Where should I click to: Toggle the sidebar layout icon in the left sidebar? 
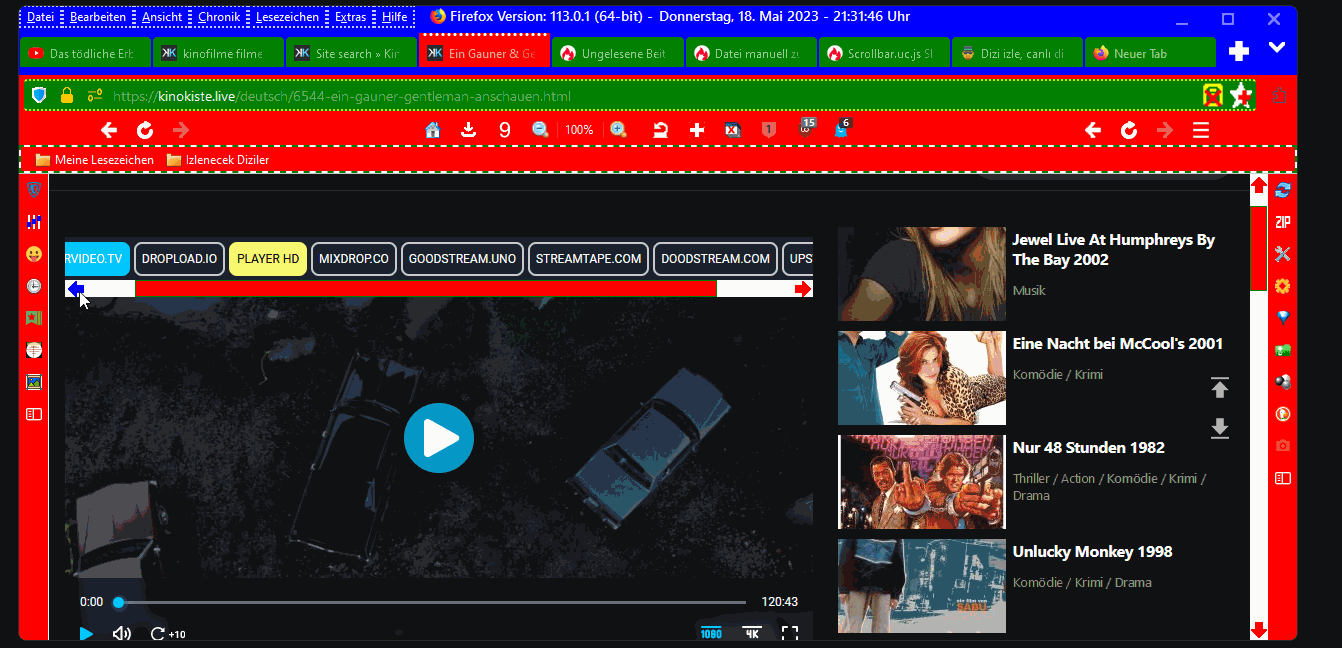tap(34, 414)
